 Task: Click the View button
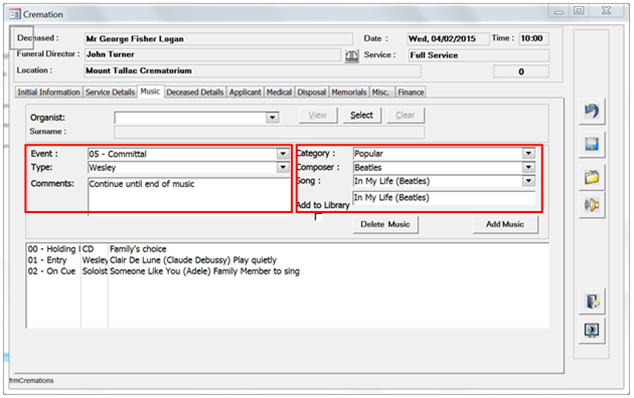click(x=318, y=115)
